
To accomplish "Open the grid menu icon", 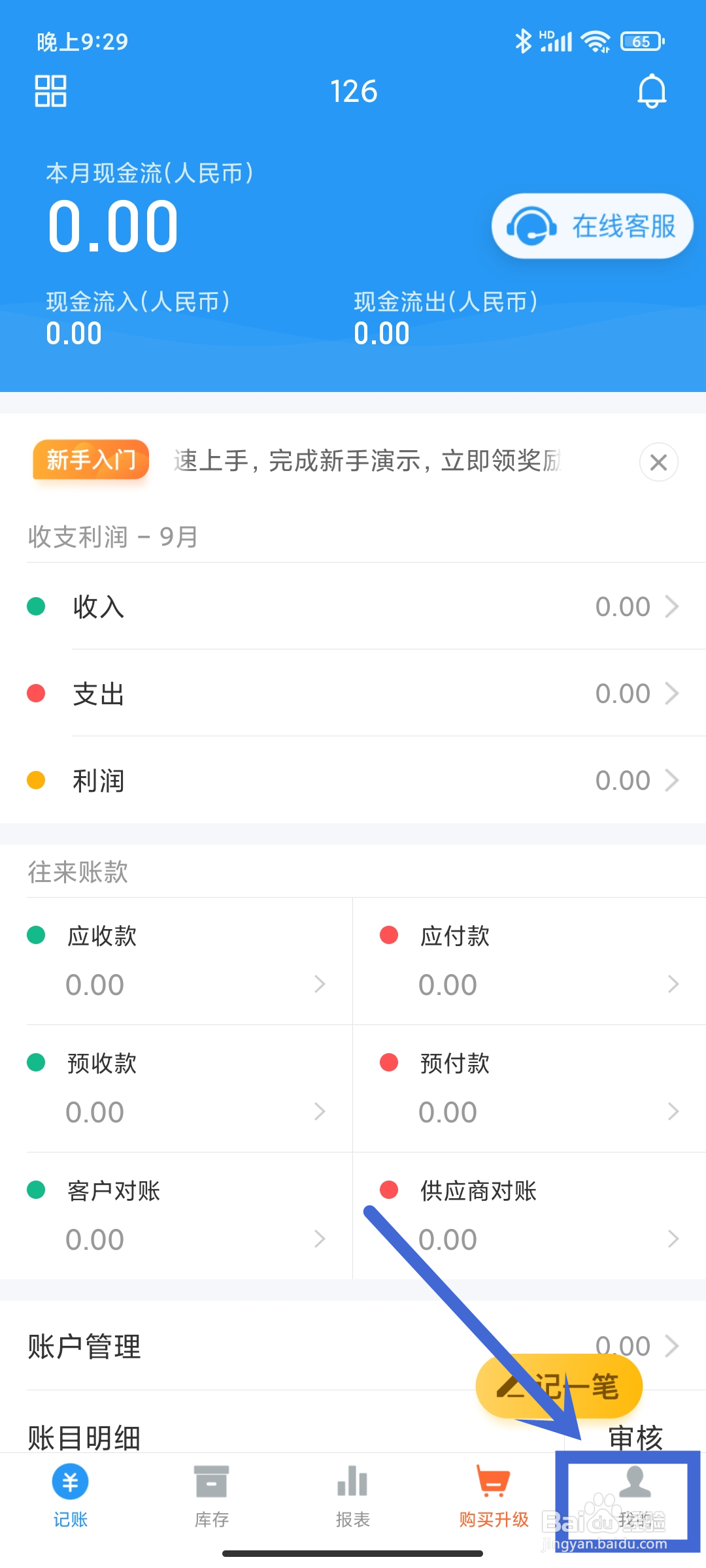I will tap(50, 91).
